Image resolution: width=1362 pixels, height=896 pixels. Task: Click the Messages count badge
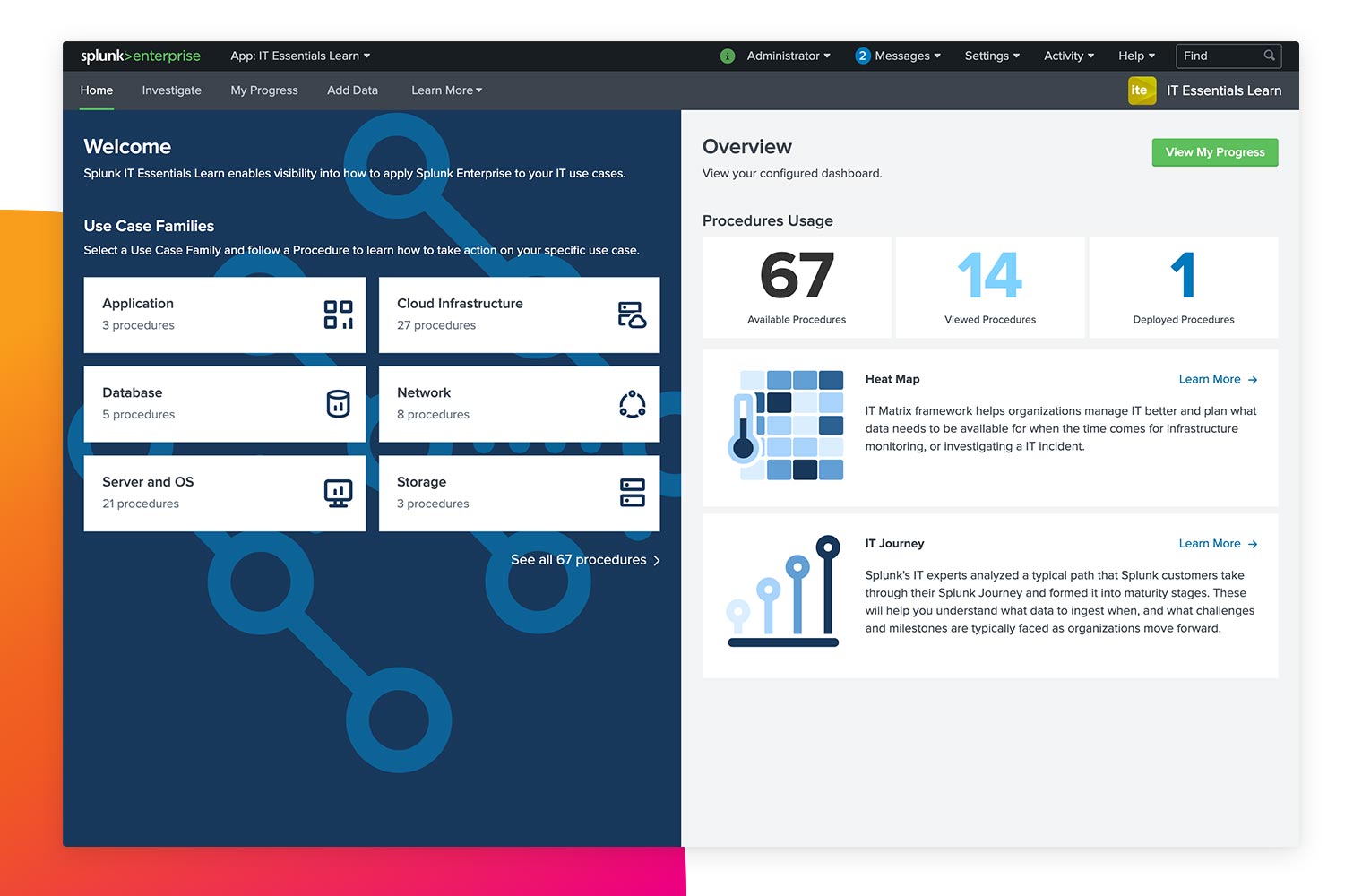pyautogui.click(x=863, y=56)
